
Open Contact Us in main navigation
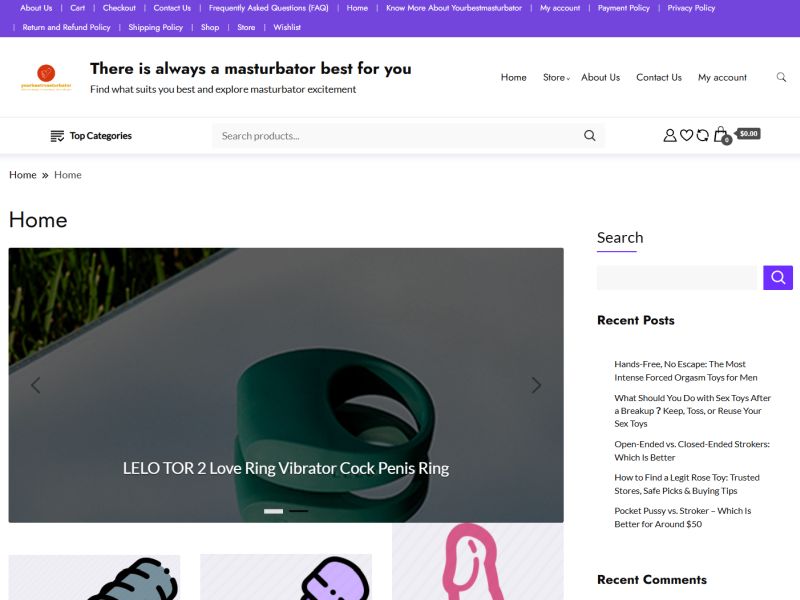point(659,78)
